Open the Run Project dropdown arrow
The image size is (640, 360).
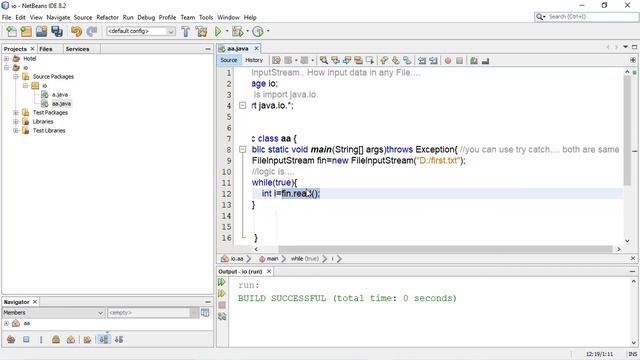point(227,31)
